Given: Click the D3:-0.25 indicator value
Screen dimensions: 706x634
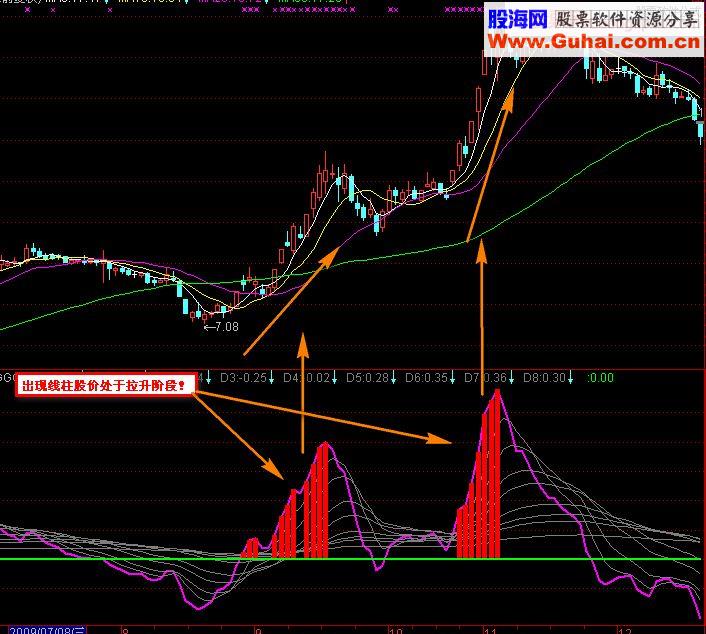Looking at the screenshot, I should tap(243, 377).
